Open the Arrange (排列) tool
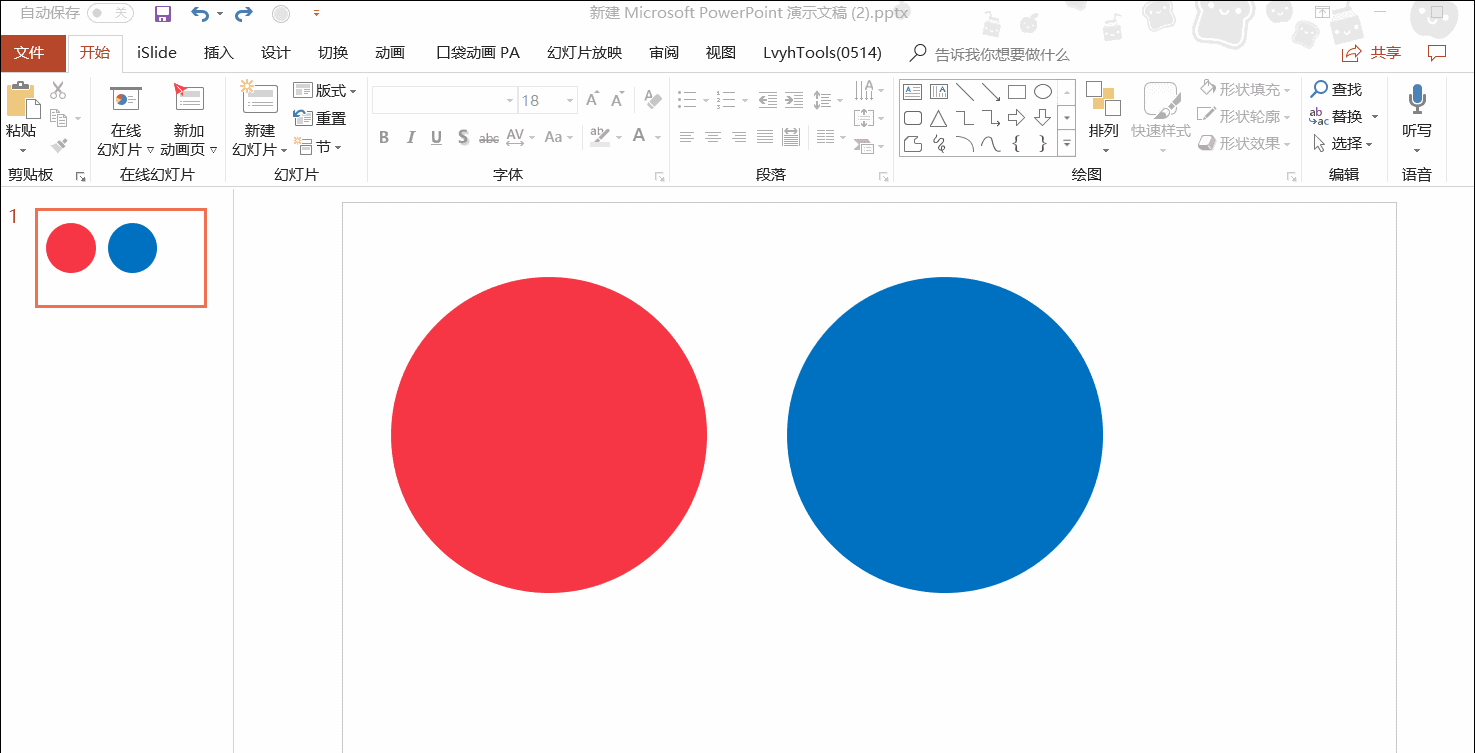Viewport: 1475px width, 753px height. click(1104, 110)
